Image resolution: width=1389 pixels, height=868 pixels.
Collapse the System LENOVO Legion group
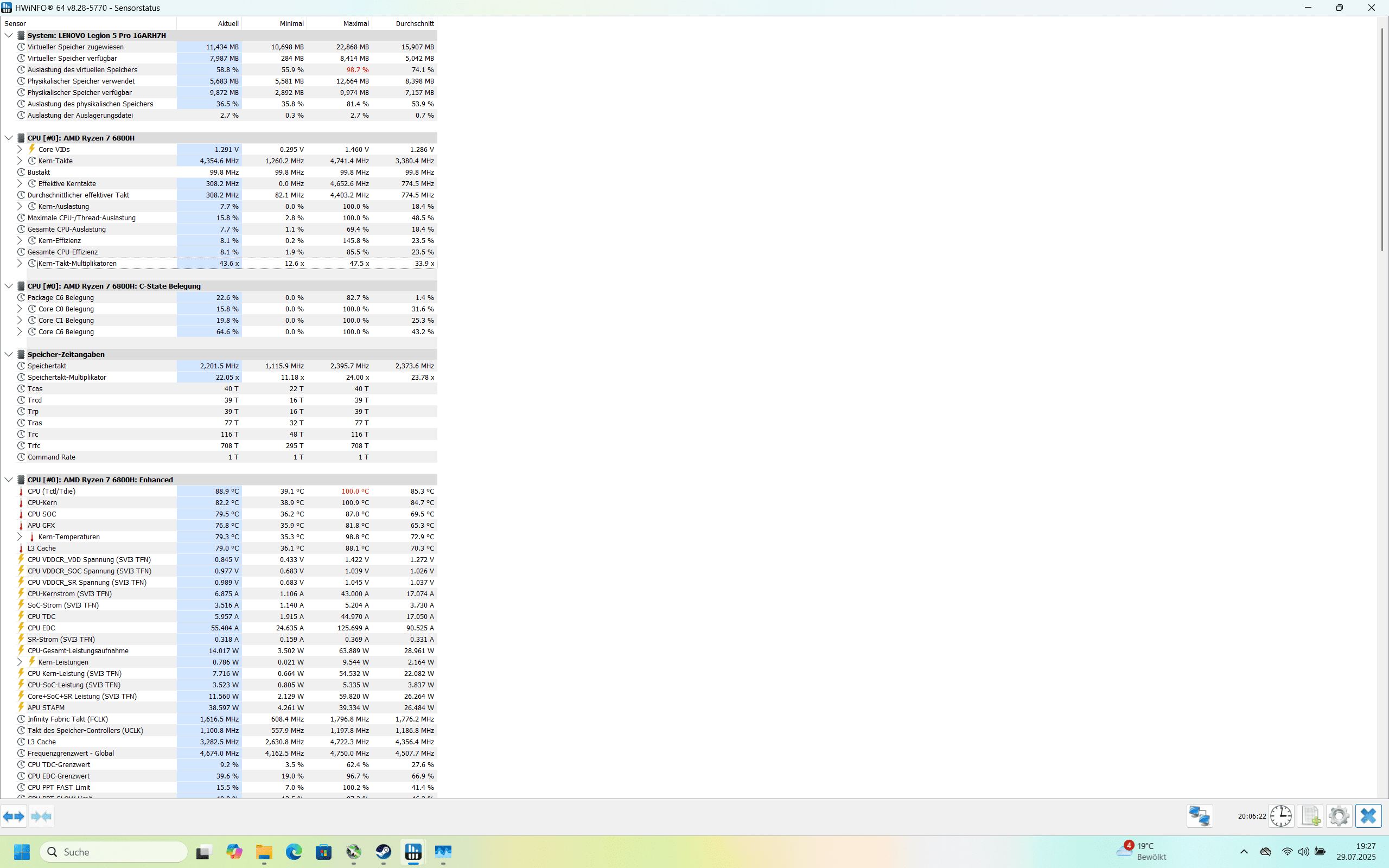(9, 36)
